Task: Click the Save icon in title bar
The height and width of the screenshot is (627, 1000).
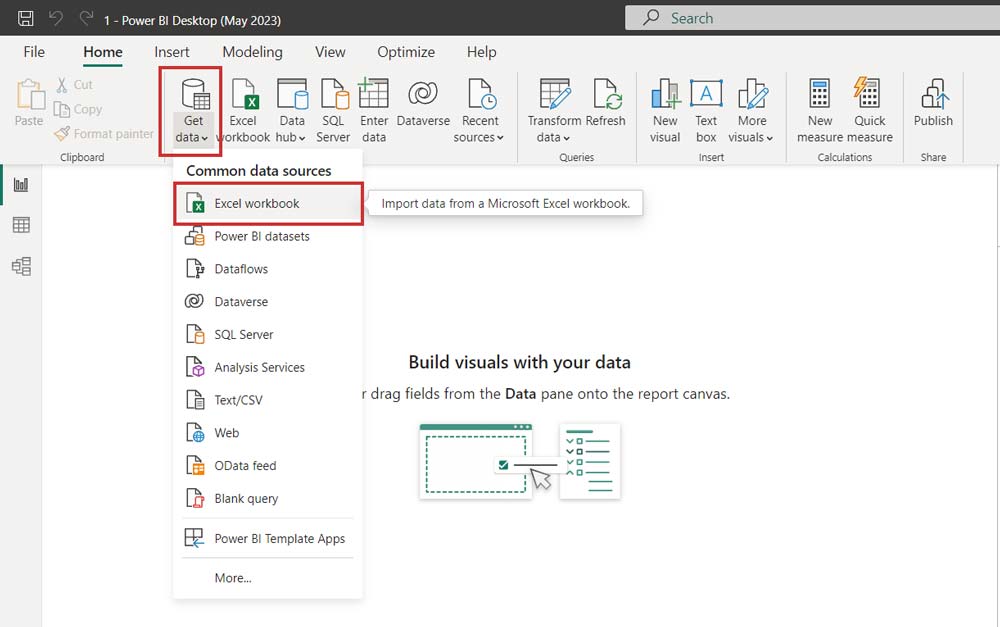Action: pyautogui.click(x=26, y=18)
